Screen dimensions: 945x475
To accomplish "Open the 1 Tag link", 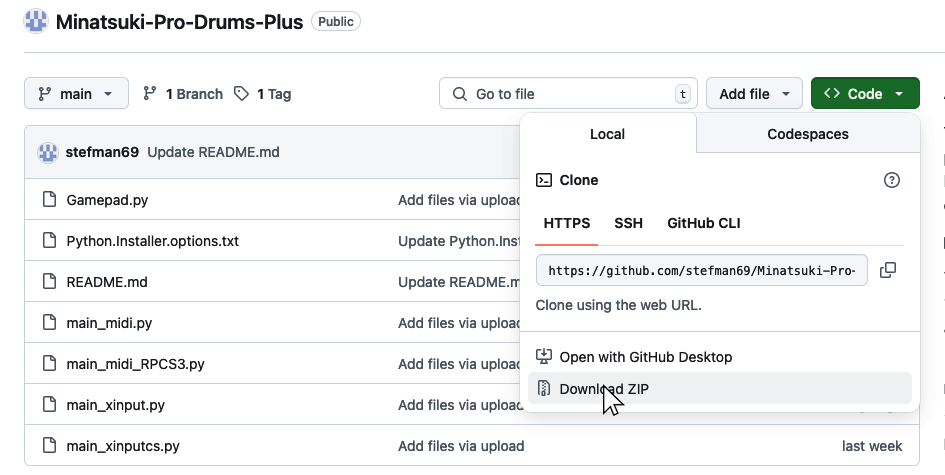I will point(263,94).
